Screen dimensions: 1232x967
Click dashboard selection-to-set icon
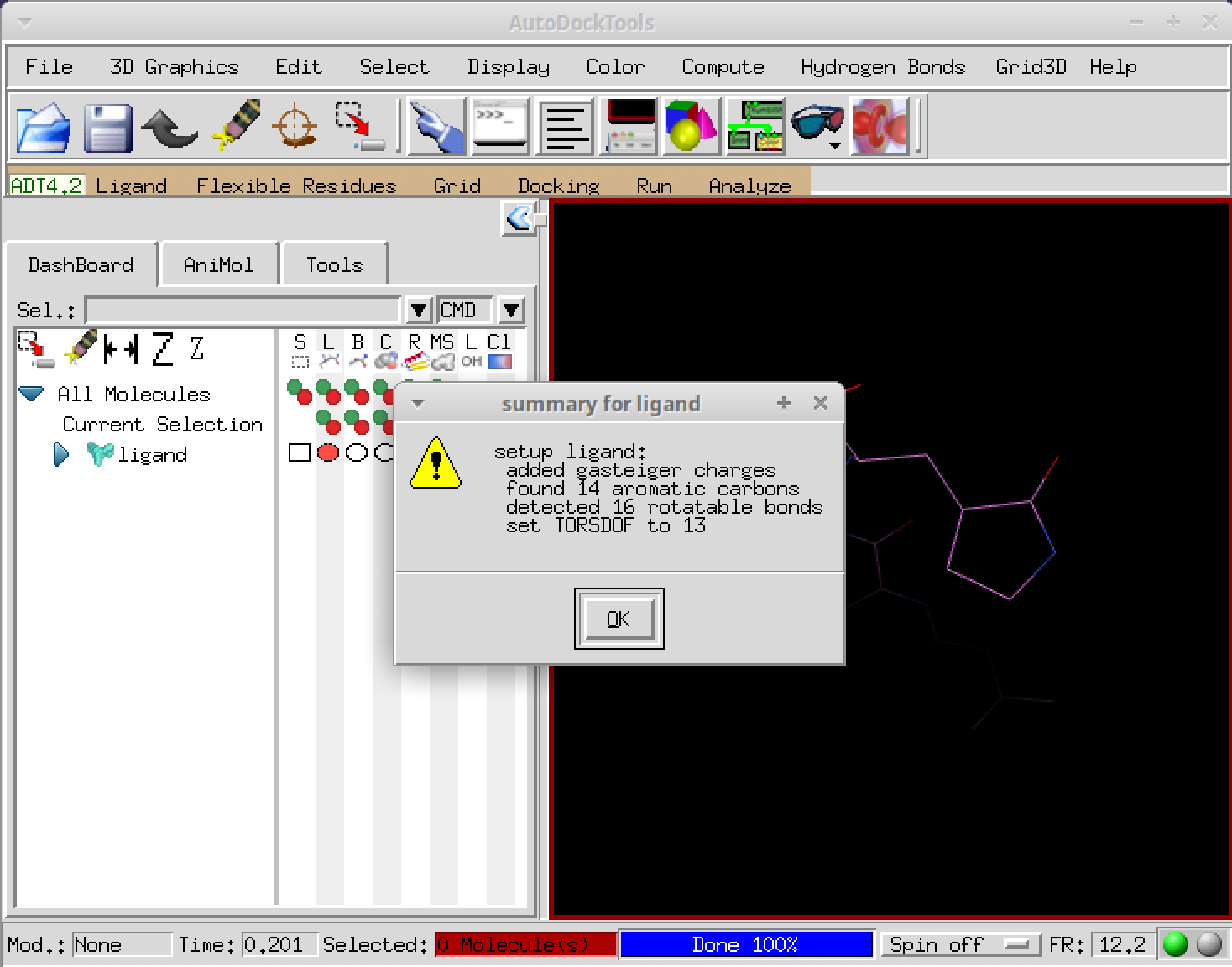coord(36,349)
